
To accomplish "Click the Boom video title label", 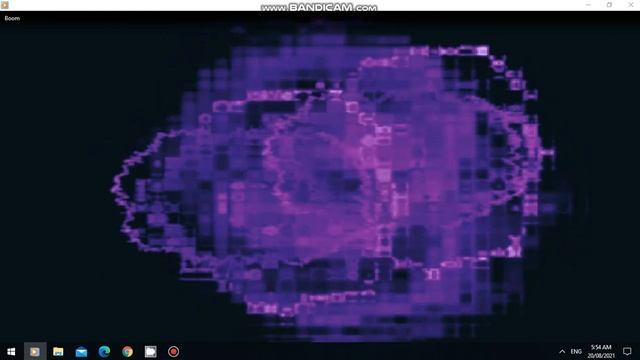I will (x=12, y=18).
